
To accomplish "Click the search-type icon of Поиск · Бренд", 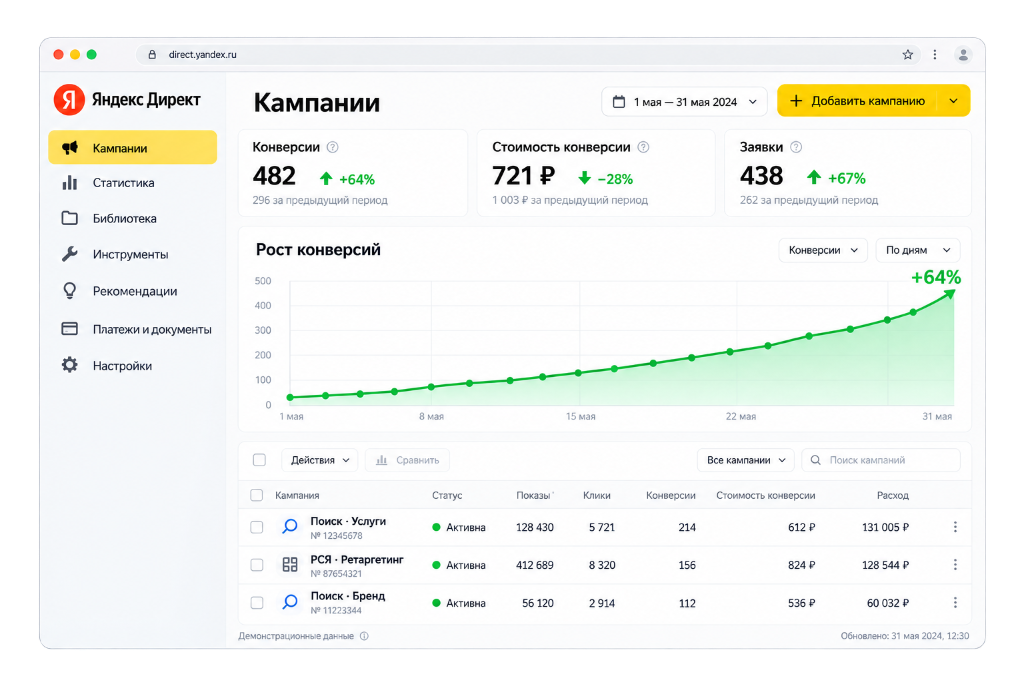I will click(290, 602).
